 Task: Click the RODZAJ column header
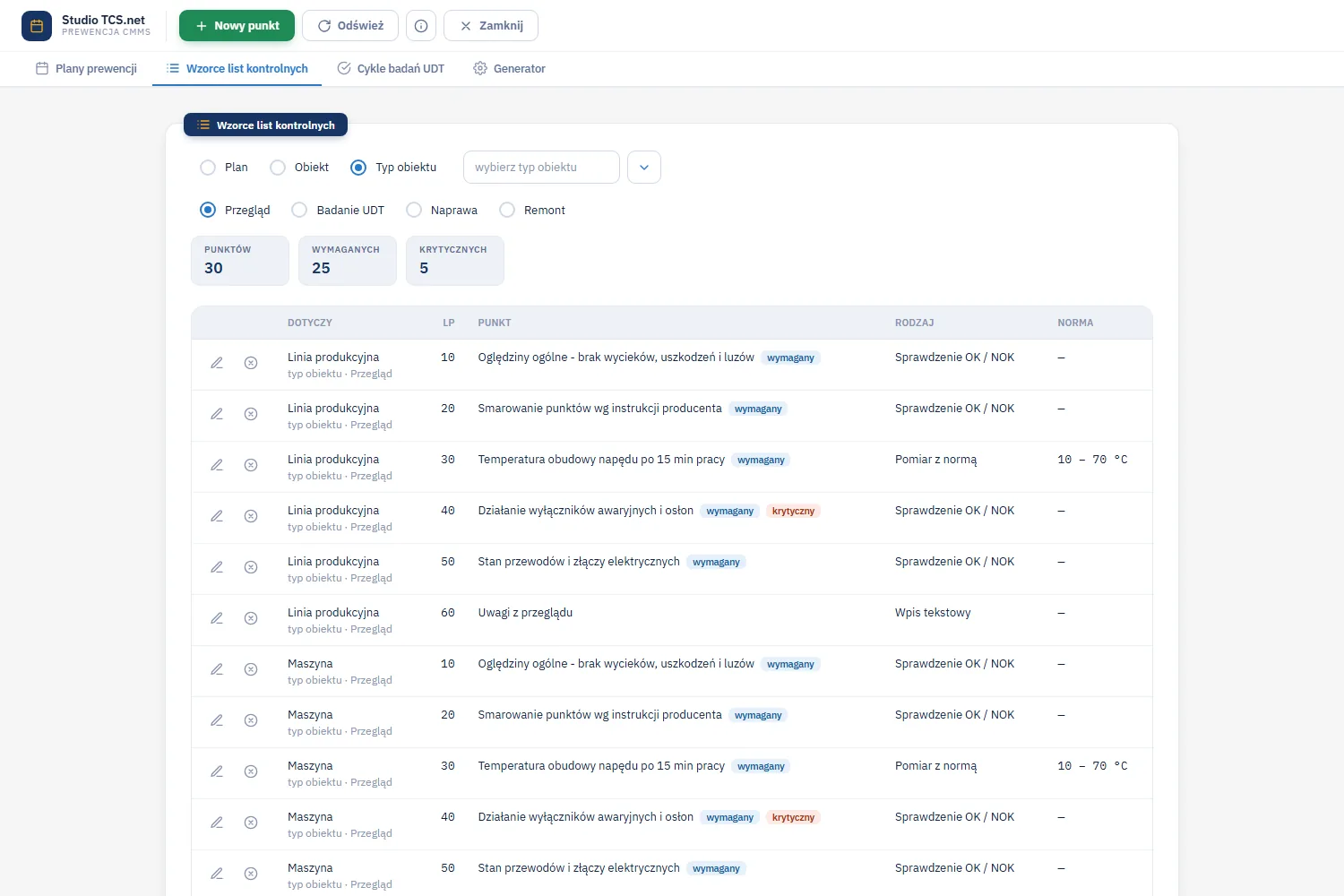pos(915,323)
